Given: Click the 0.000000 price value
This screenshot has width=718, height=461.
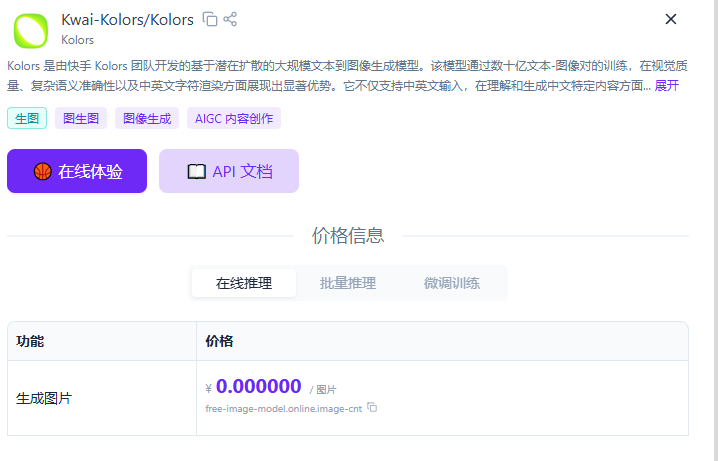Looking at the screenshot, I should (258, 386).
